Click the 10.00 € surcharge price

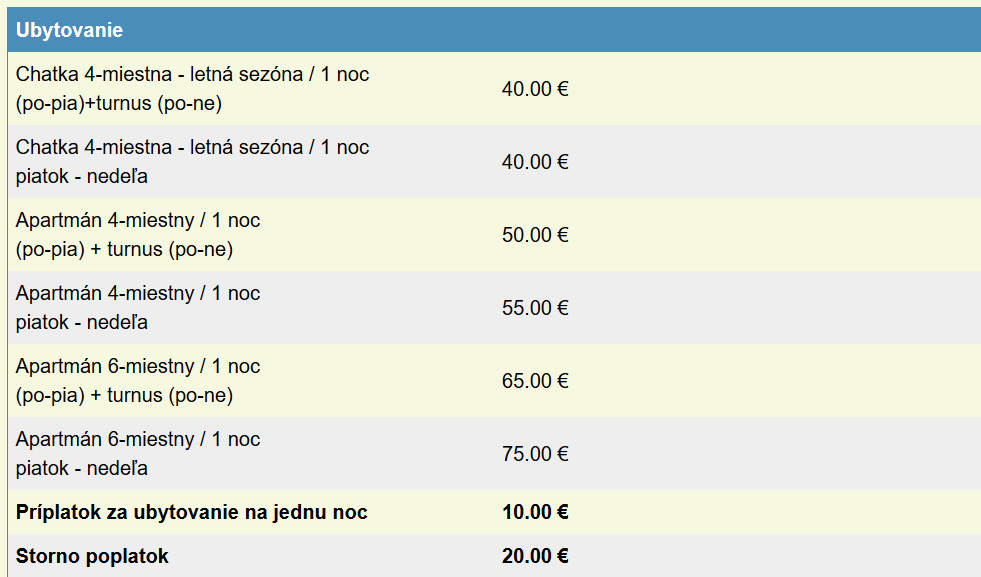tap(535, 513)
